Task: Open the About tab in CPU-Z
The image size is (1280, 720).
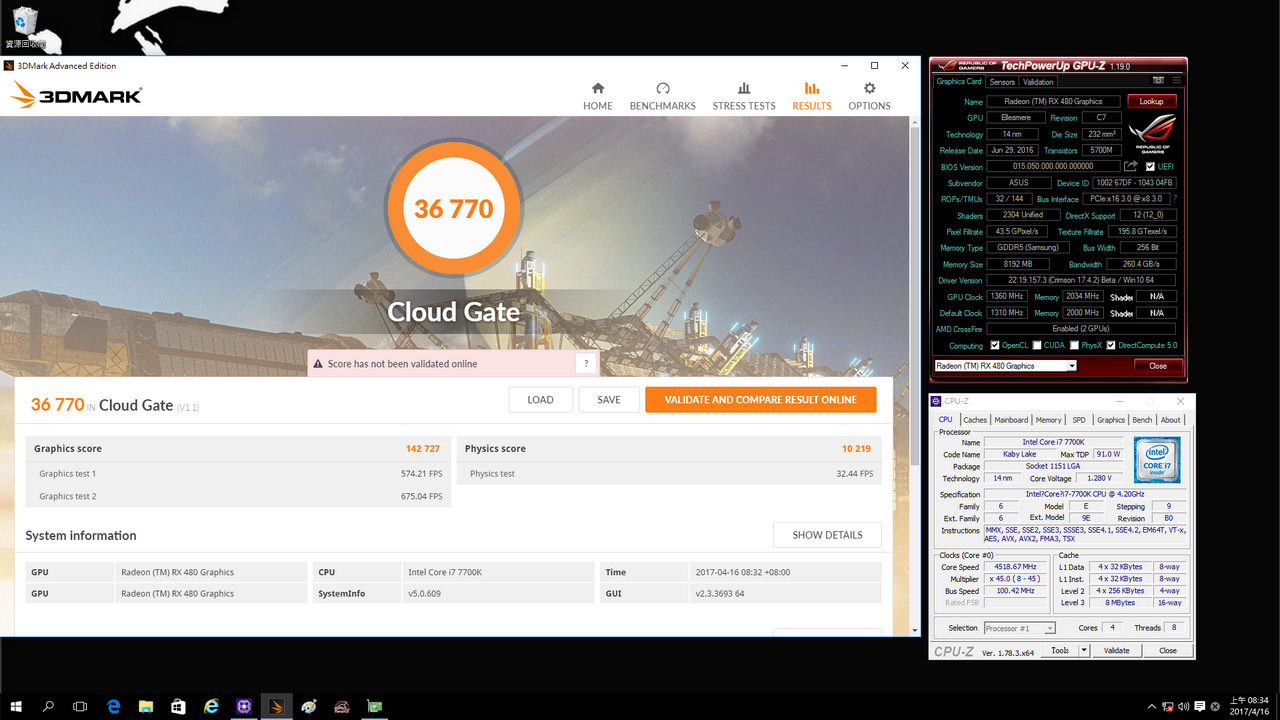Action: click(x=1171, y=420)
